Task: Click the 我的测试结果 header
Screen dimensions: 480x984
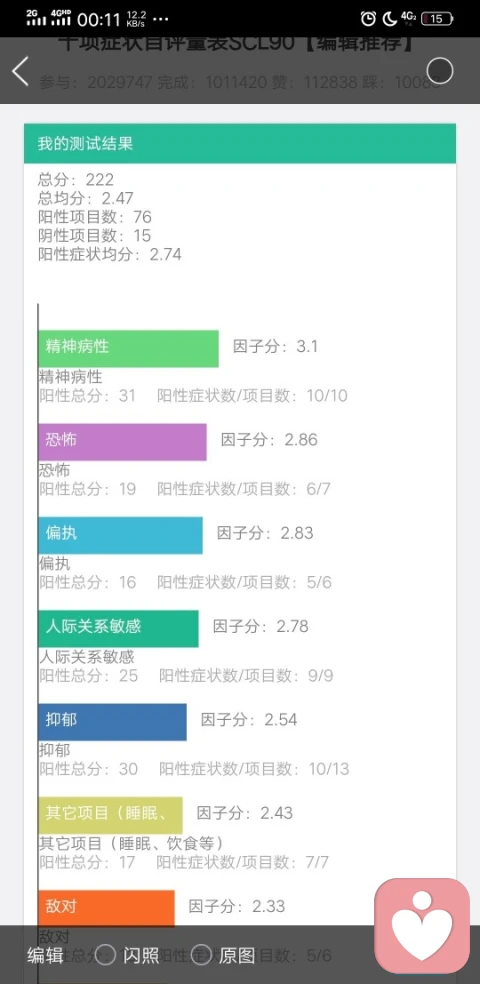Action: pos(240,143)
